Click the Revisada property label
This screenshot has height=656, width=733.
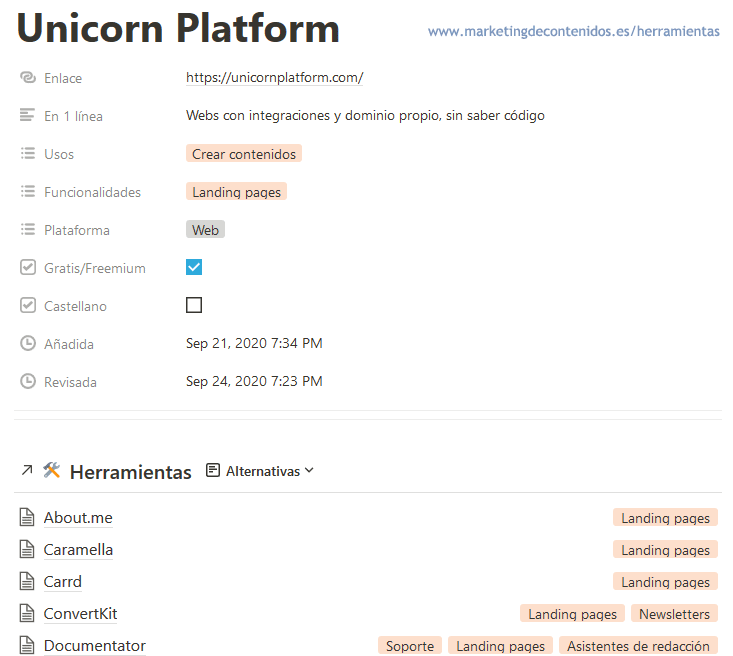[x=70, y=382]
